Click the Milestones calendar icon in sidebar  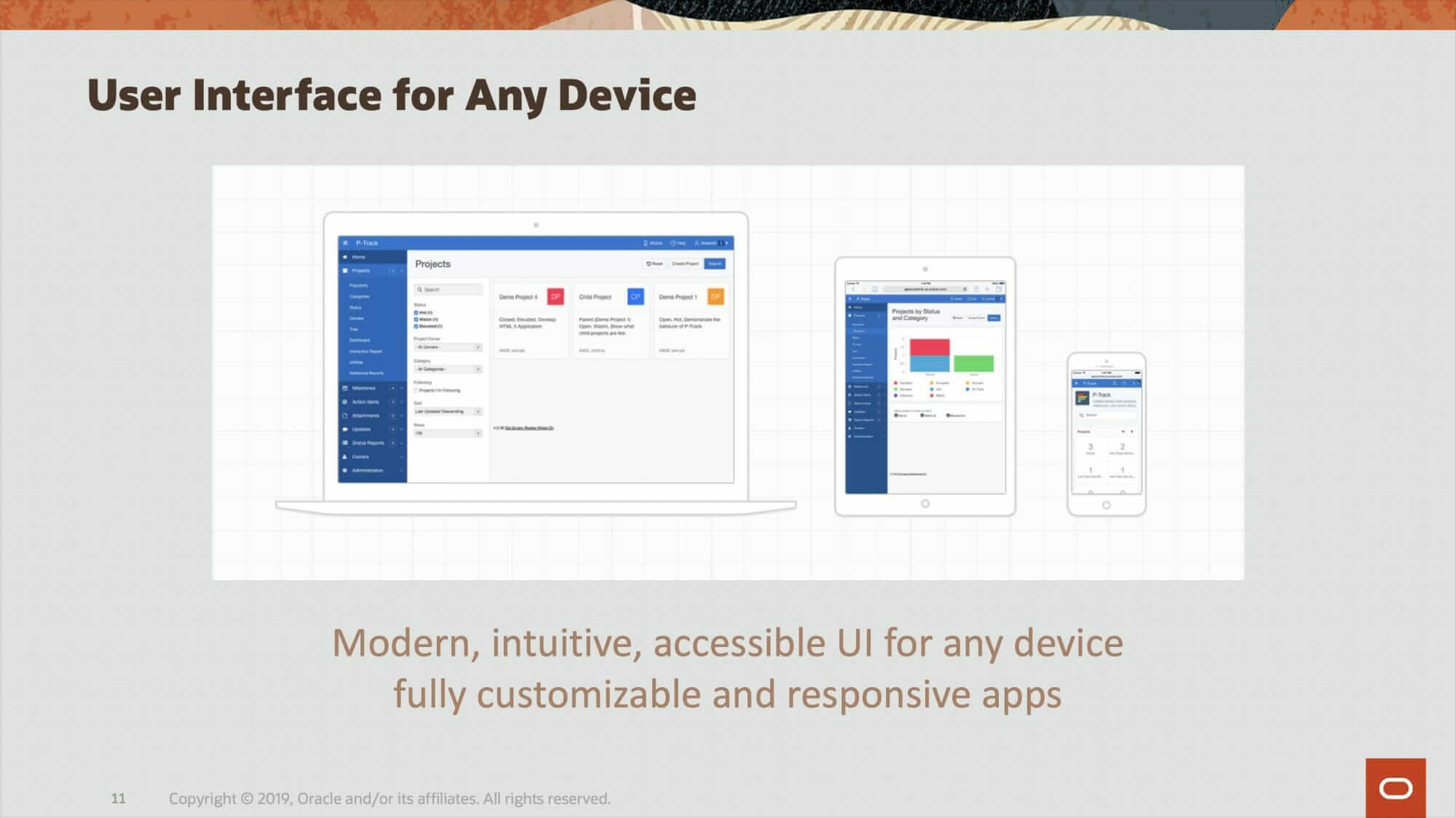tap(345, 388)
